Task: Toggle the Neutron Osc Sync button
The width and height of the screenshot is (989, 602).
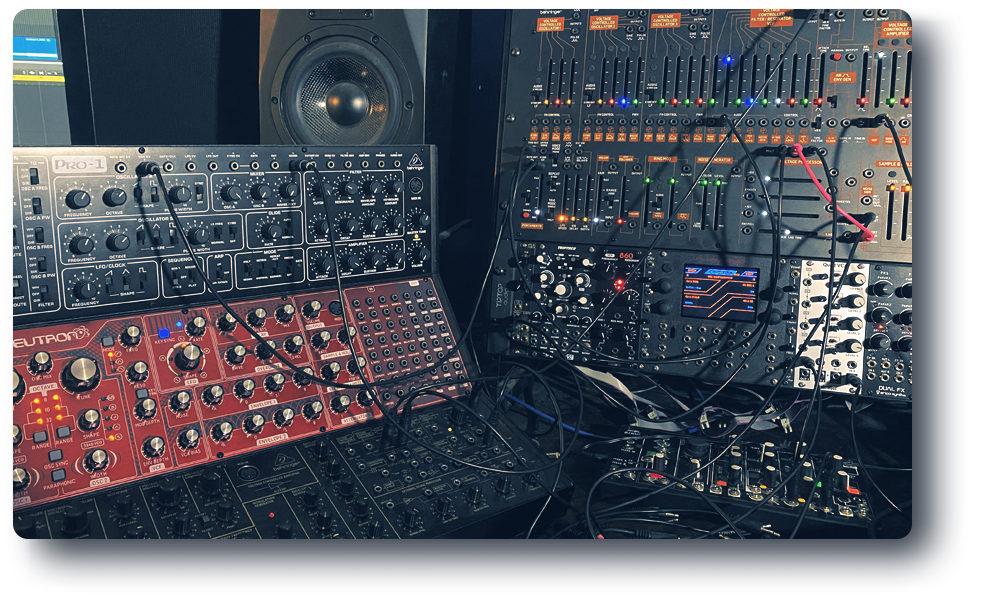Action: click(56, 456)
